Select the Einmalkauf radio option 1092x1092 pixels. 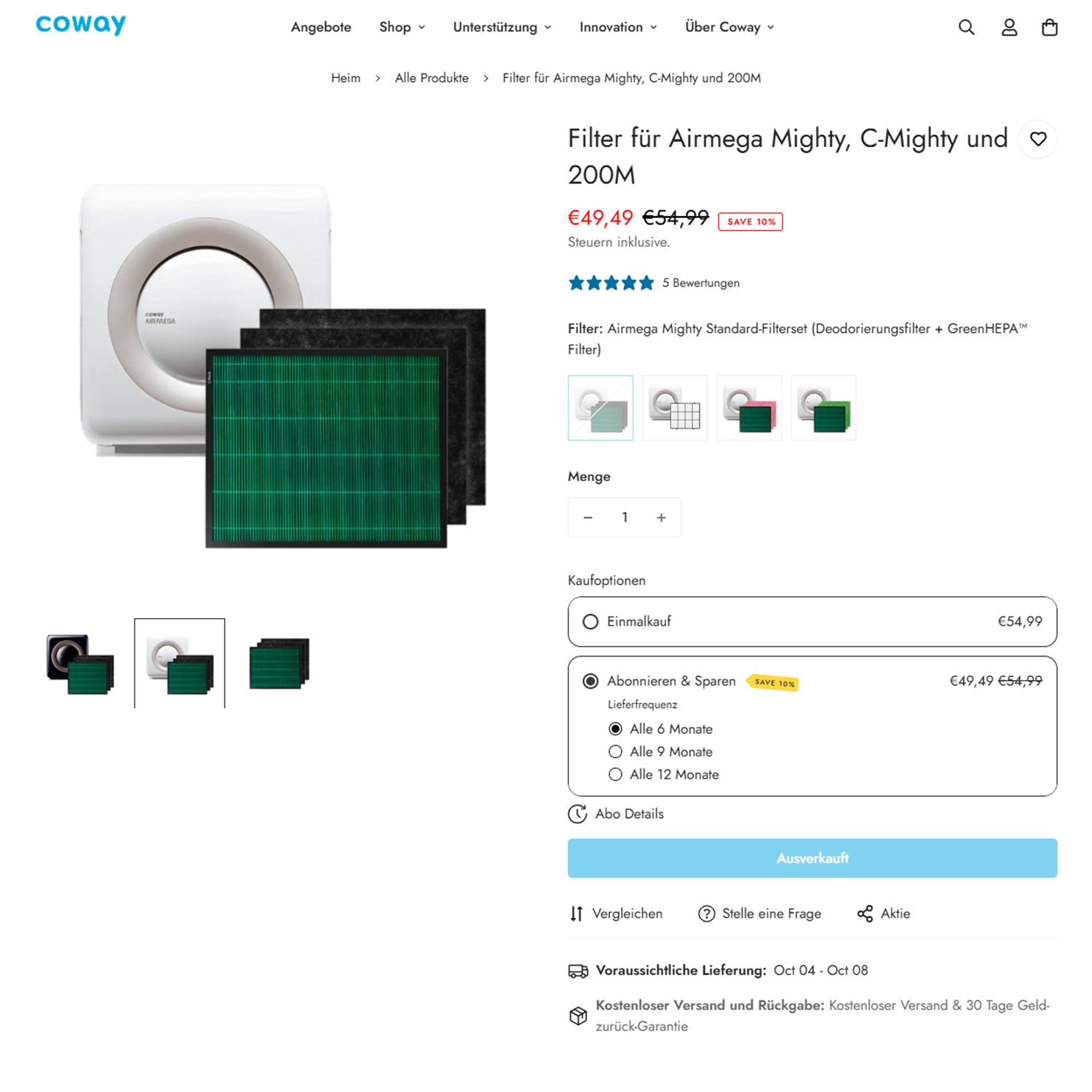pyautogui.click(x=590, y=622)
